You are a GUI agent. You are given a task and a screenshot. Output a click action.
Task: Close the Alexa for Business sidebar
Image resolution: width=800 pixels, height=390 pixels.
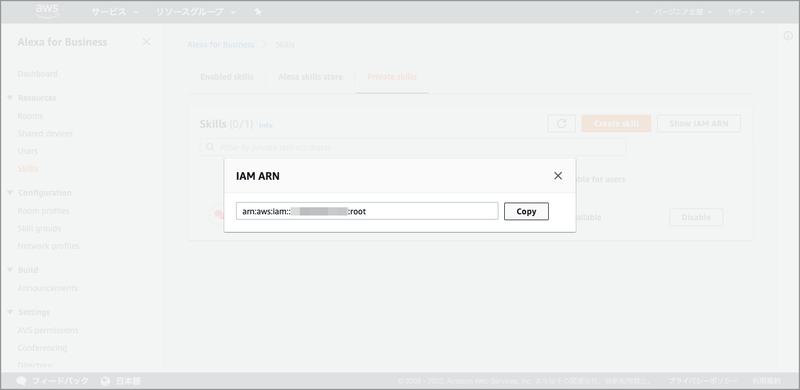(x=146, y=42)
